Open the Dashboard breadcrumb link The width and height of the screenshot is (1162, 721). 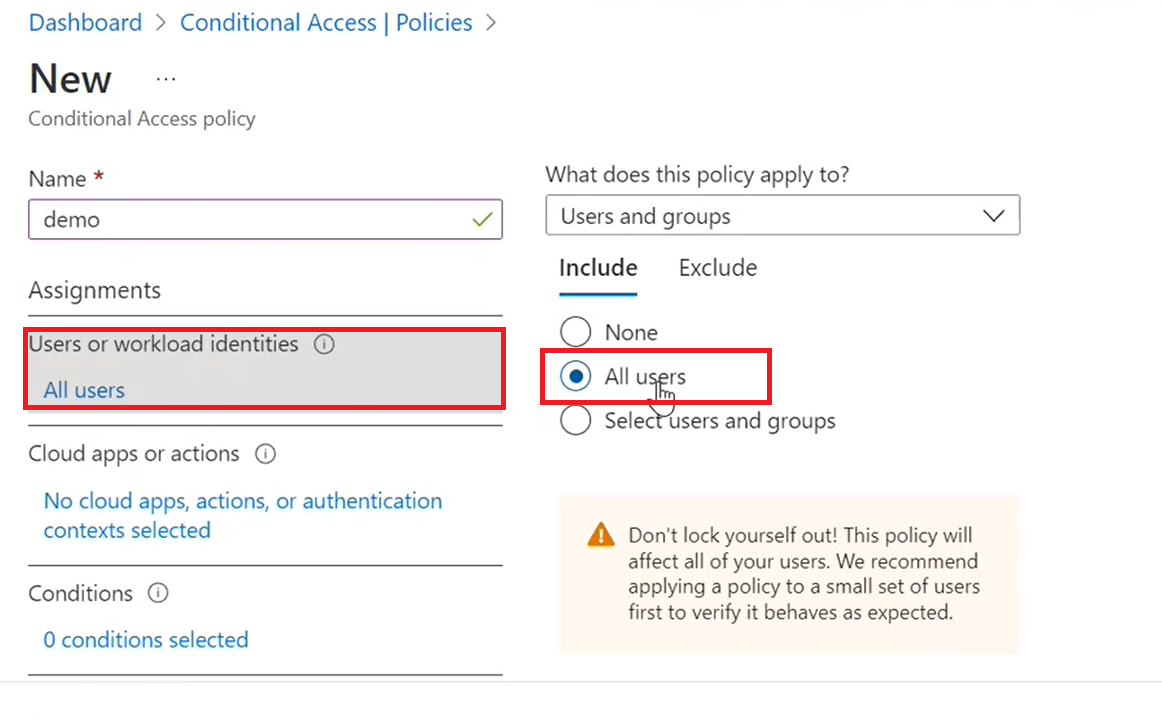click(x=84, y=22)
